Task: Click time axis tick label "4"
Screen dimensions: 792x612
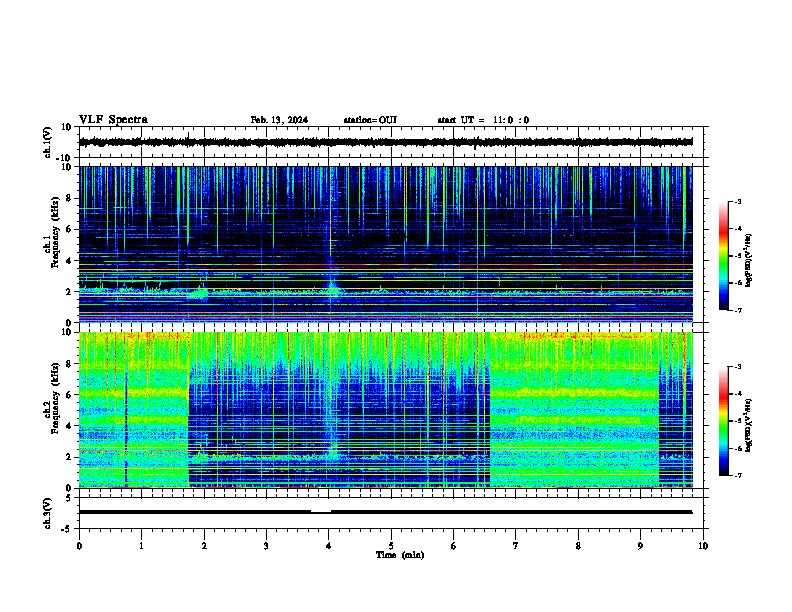Action: (329, 546)
